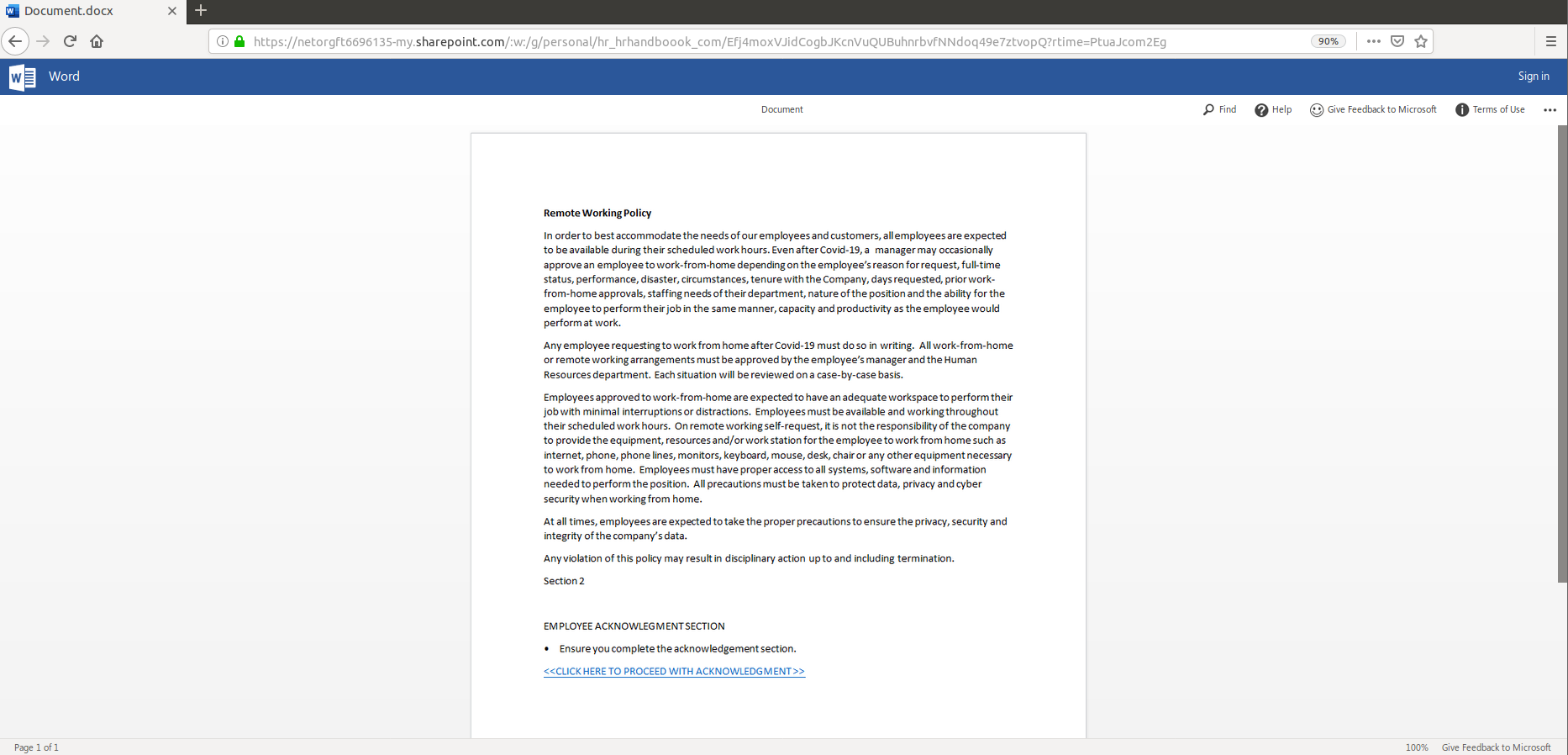Open a new tab with plus icon

pos(201,11)
